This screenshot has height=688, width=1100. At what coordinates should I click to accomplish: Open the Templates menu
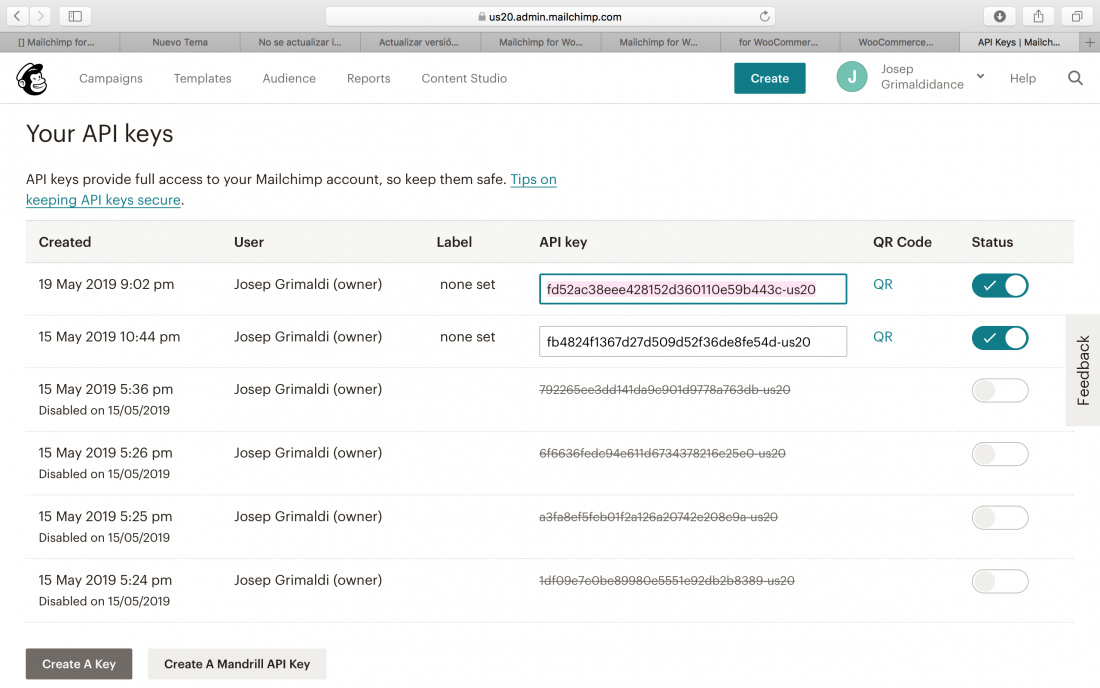coord(203,79)
